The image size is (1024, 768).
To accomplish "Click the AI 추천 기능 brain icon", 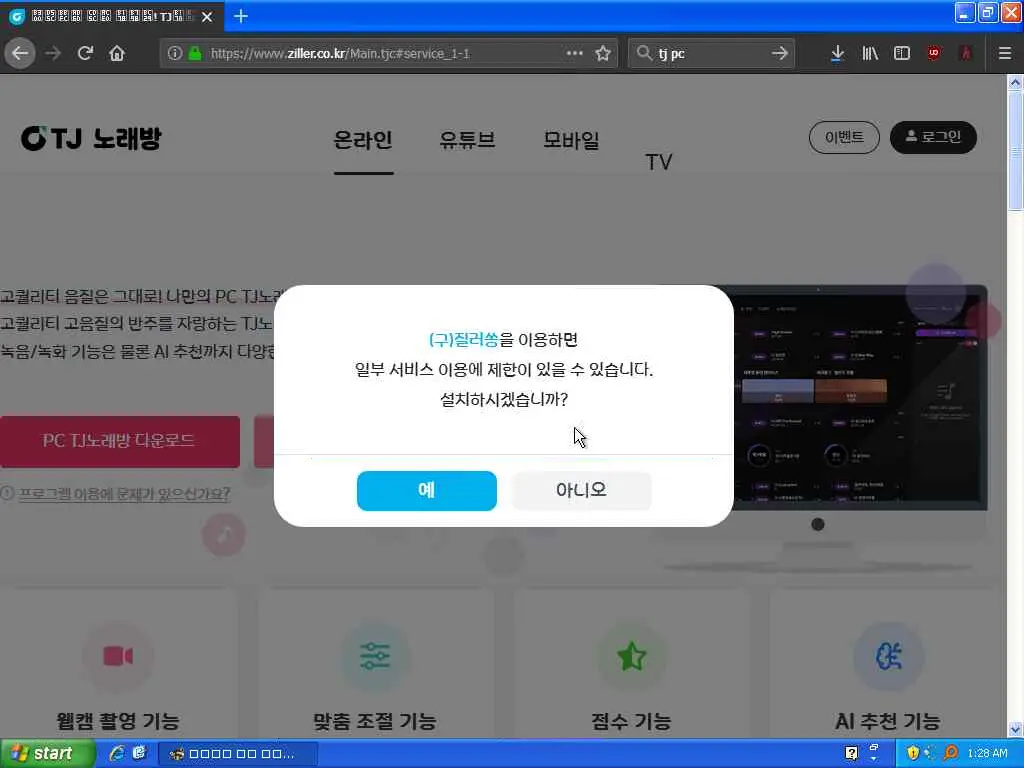I will (x=888, y=656).
